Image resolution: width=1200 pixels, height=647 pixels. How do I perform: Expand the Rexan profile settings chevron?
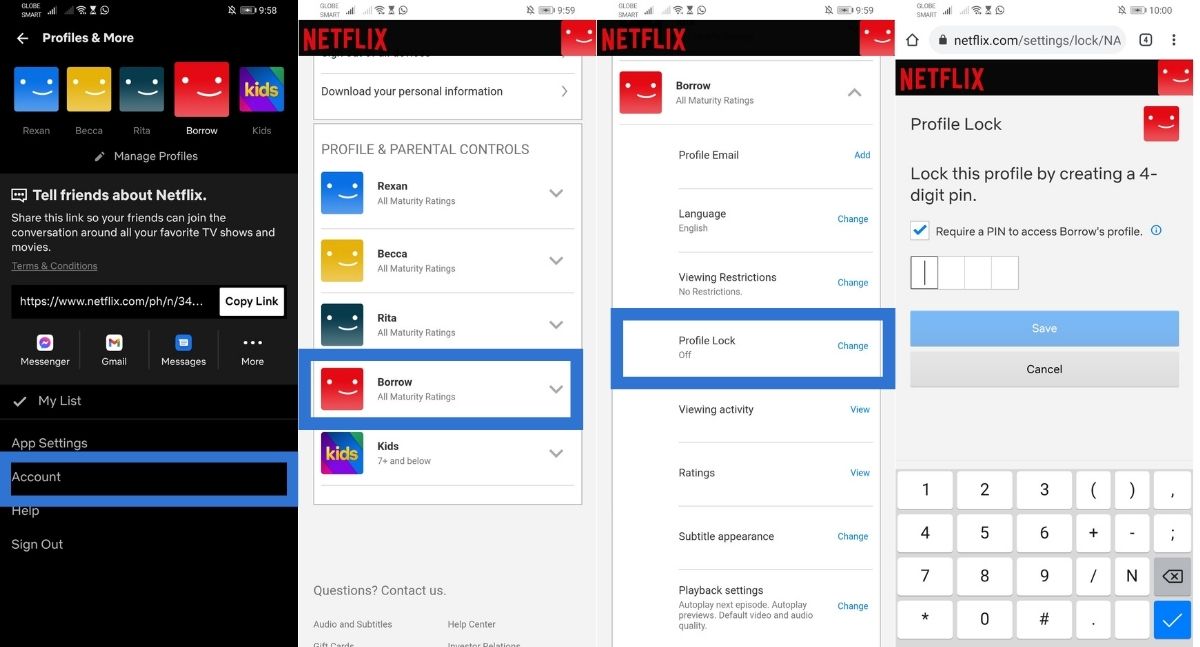click(x=556, y=193)
